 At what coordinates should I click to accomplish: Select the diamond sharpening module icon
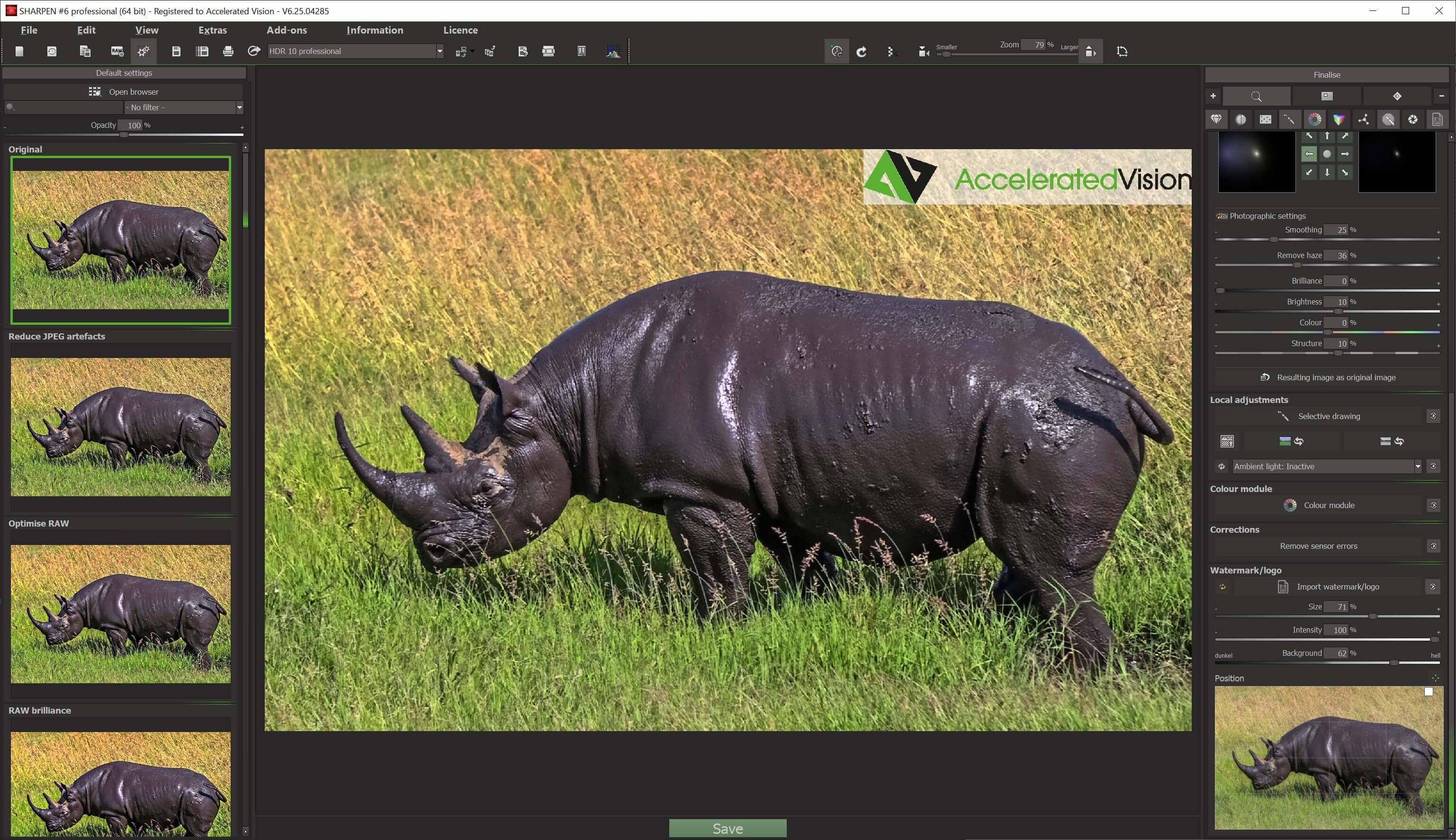tap(1217, 119)
